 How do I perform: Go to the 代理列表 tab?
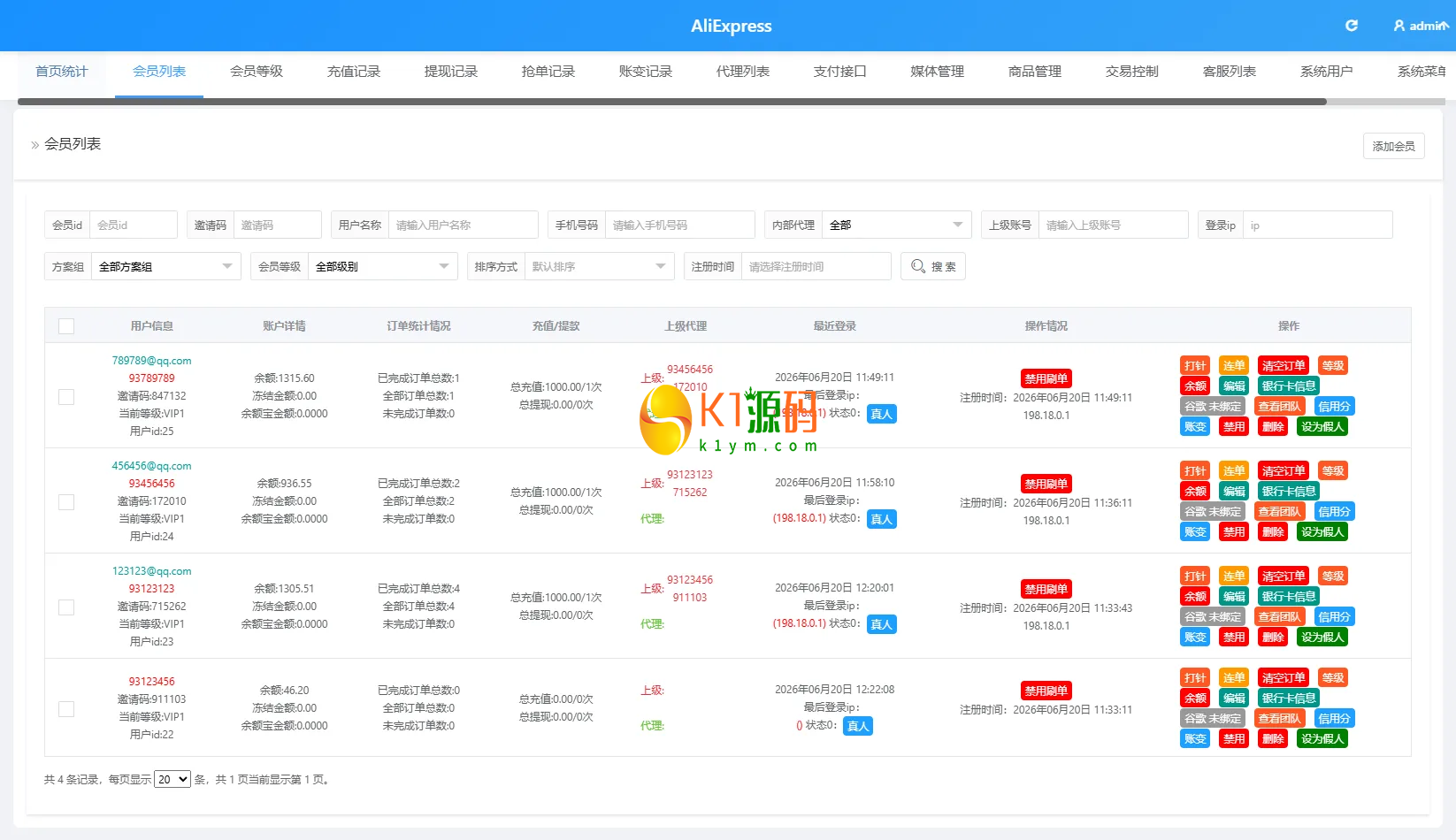click(x=743, y=72)
